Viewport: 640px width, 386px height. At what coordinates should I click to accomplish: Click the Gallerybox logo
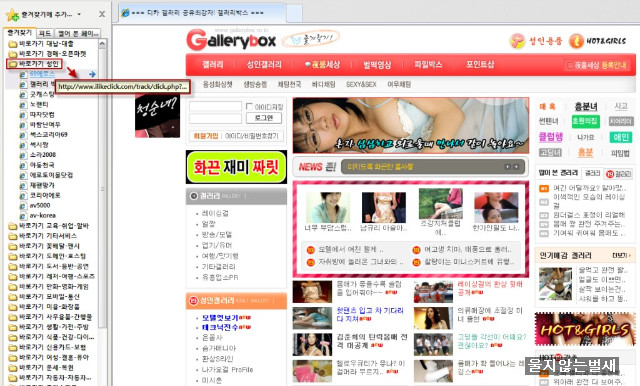pyautogui.click(x=231, y=40)
